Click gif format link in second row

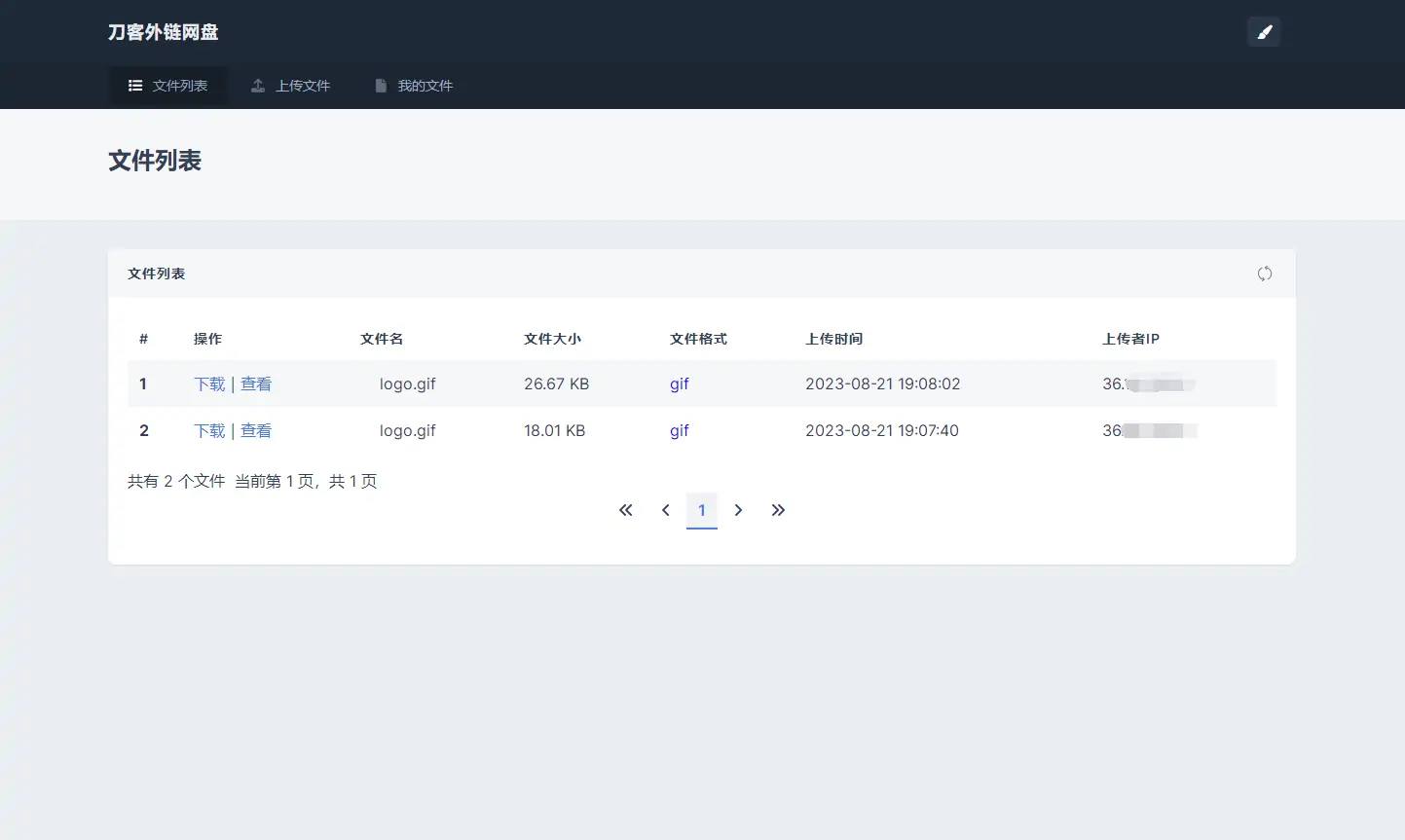[679, 430]
